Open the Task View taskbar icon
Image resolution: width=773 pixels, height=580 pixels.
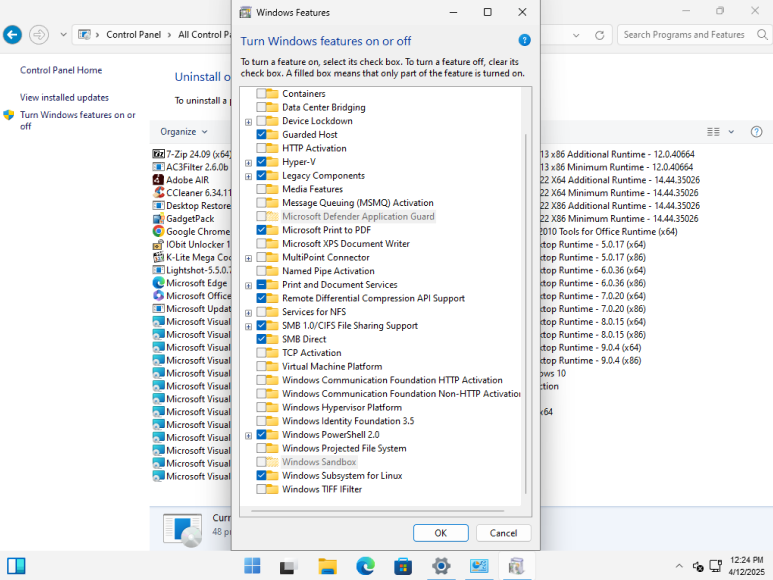[289, 566]
